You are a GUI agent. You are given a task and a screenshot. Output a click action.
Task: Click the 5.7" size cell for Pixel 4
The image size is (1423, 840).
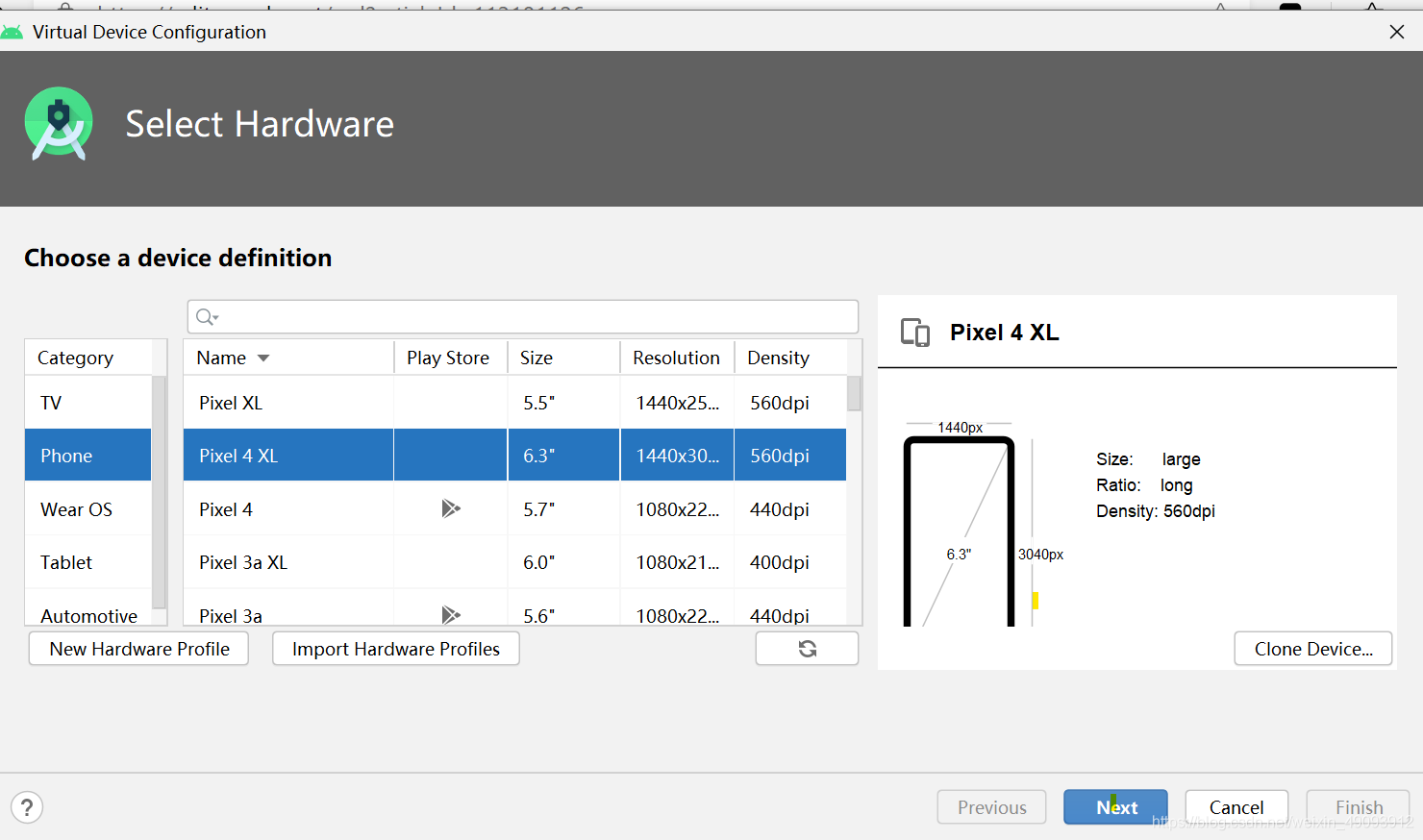(563, 509)
